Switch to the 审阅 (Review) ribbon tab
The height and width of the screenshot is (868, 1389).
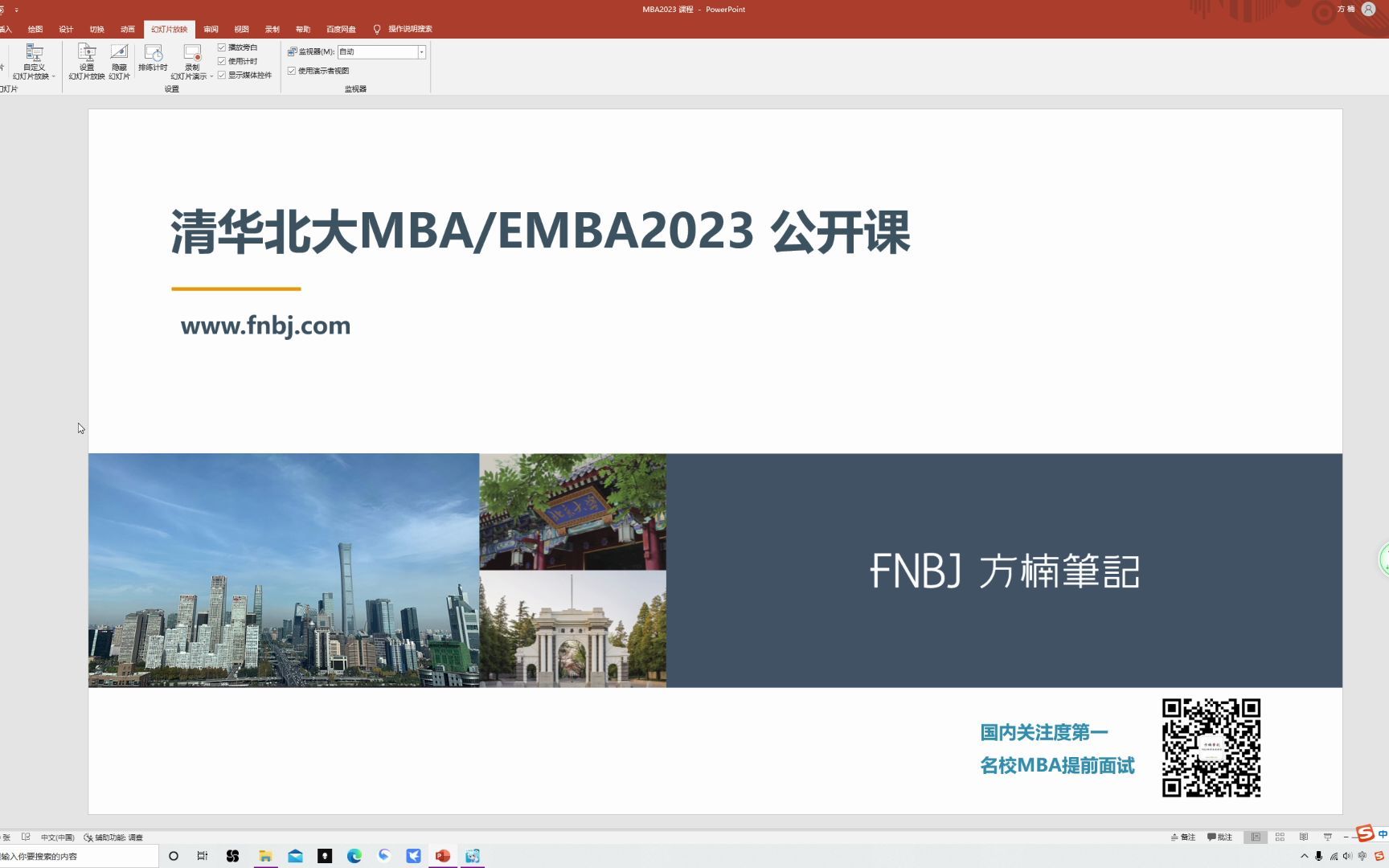click(211, 29)
